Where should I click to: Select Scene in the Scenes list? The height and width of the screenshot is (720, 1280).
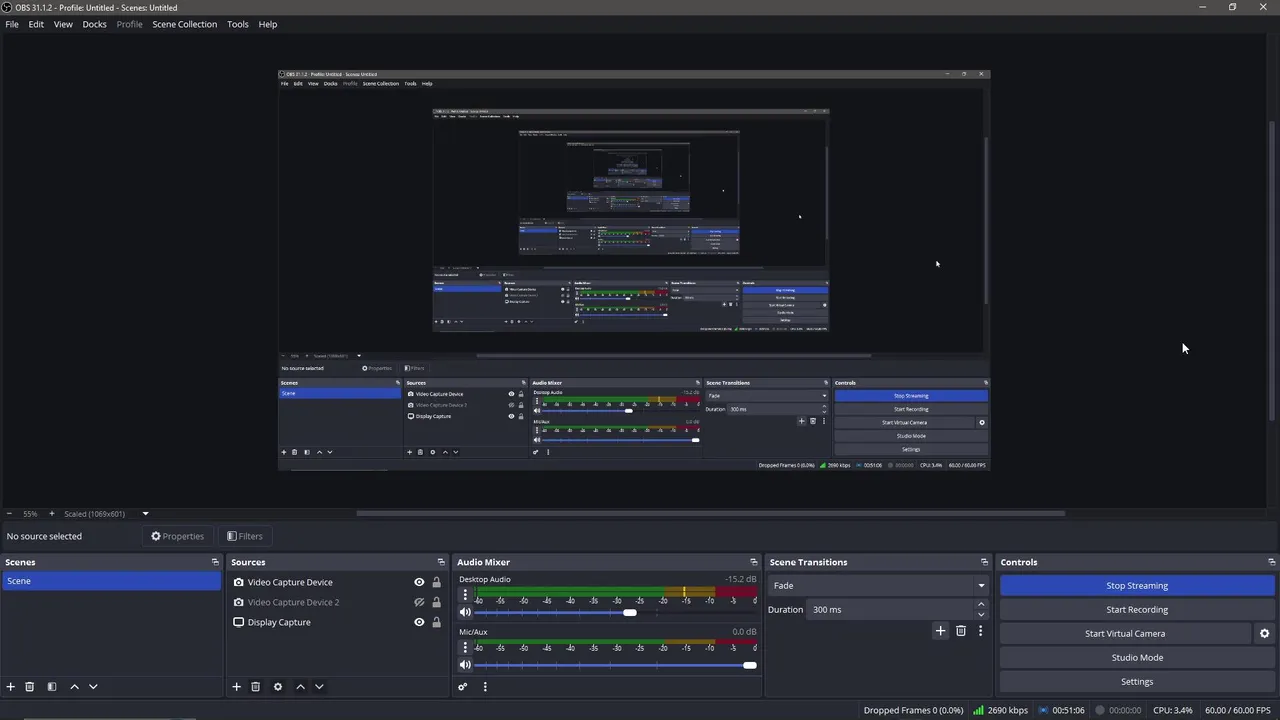pos(111,581)
